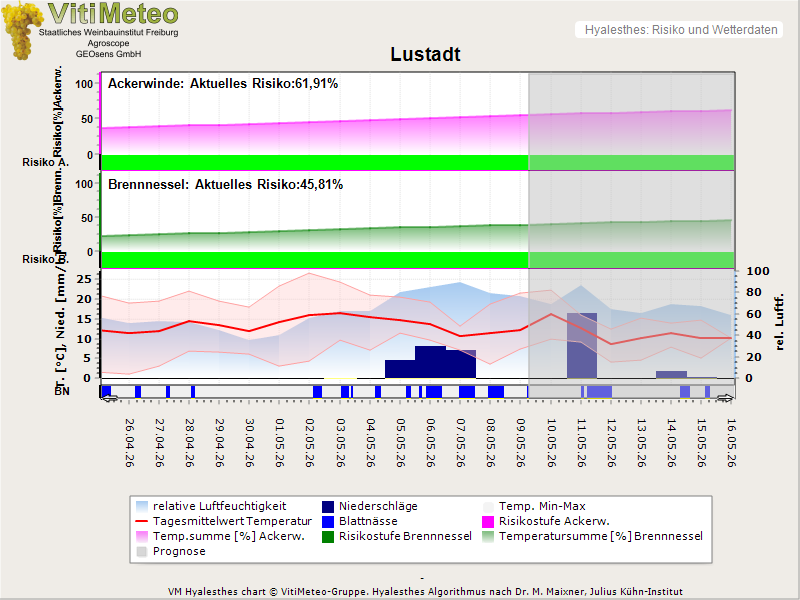Click the Risikostufe Brennnessel green swatch
This screenshot has height=600, width=800.
328,536
